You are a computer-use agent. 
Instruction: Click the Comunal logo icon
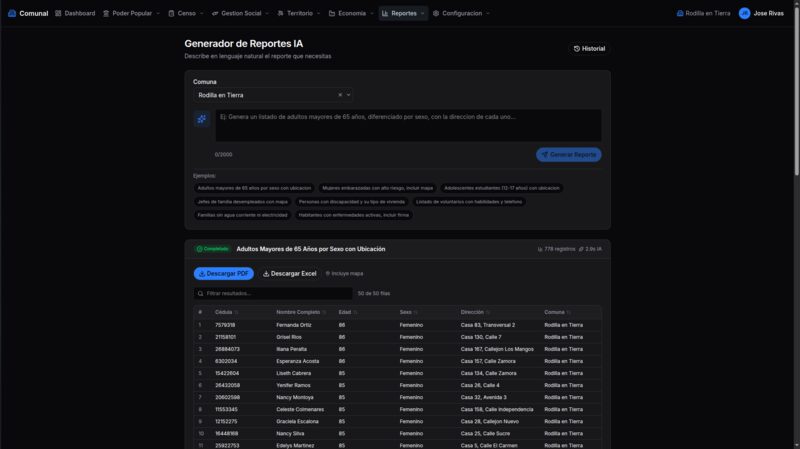pyautogui.click(x=12, y=13)
